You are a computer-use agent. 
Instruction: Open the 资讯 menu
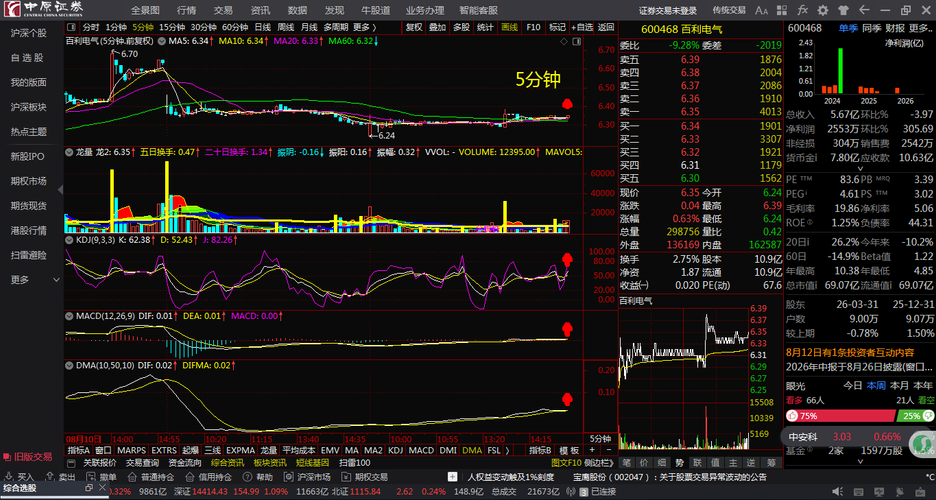coord(260,10)
